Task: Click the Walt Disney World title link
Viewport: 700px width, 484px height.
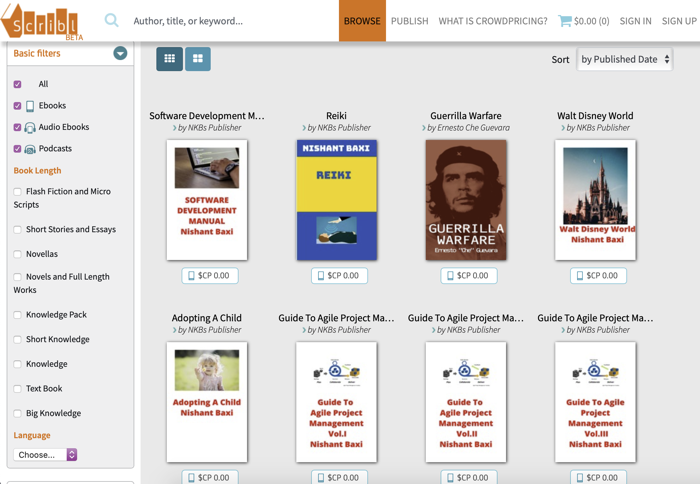Action: [595, 116]
